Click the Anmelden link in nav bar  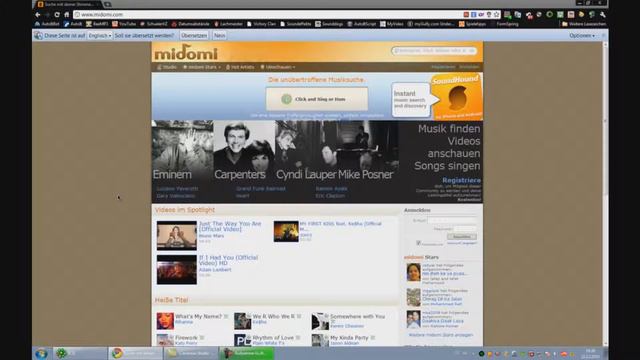point(469,67)
